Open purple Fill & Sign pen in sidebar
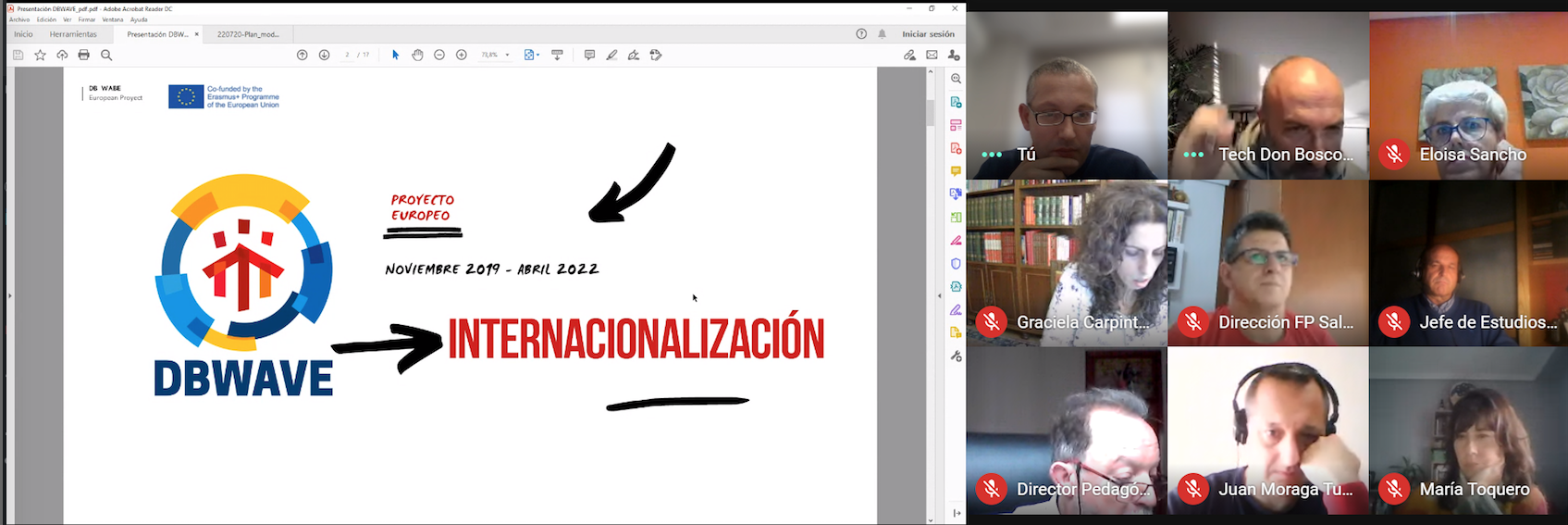 click(957, 310)
